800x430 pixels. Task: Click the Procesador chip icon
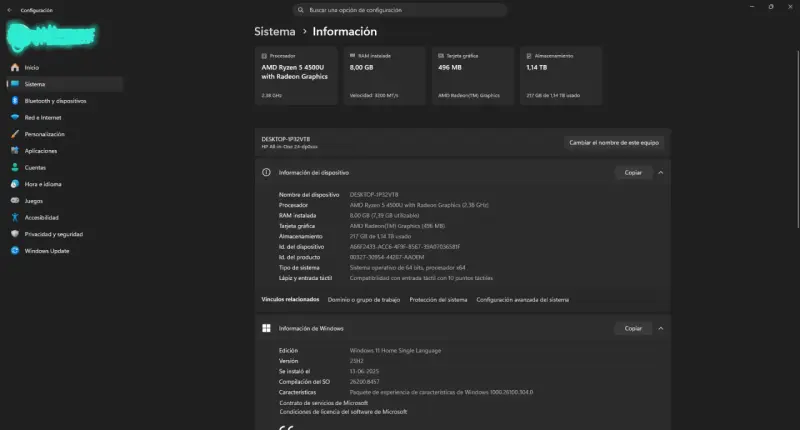click(x=264, y=56)
